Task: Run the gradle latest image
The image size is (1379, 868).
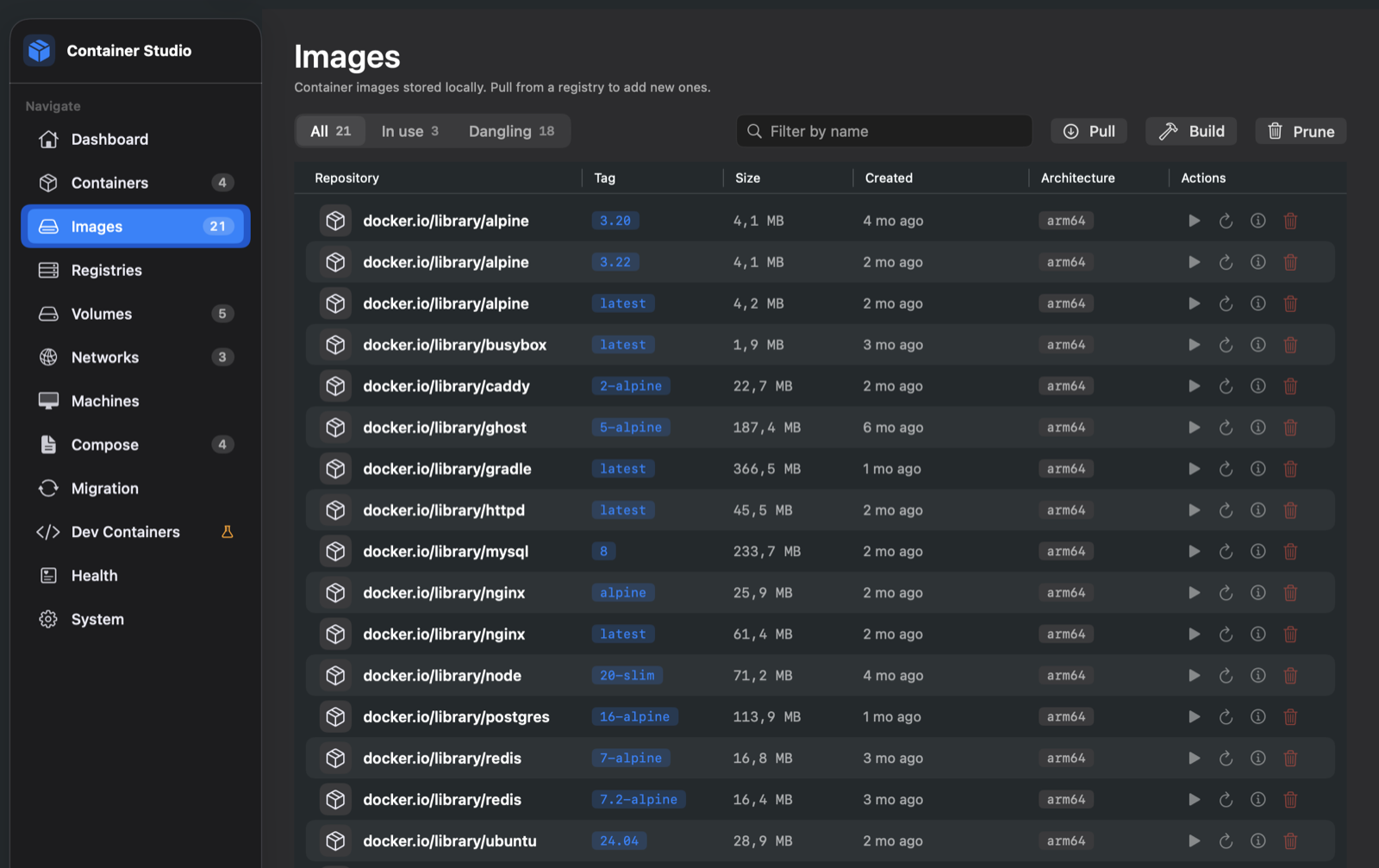Action: [1194, 469]
